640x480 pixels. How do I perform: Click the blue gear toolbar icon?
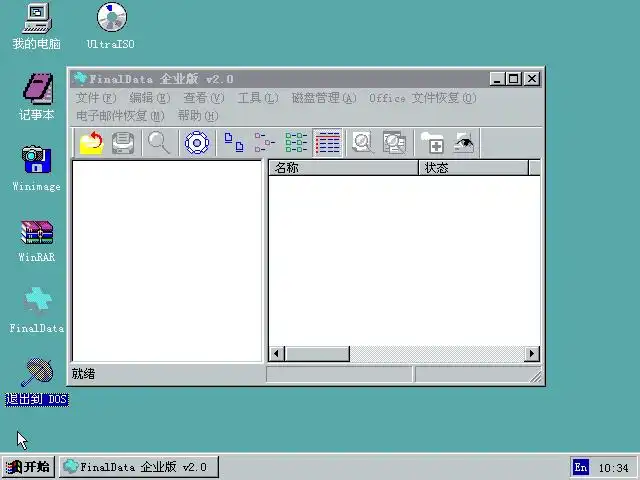point(197,142)
